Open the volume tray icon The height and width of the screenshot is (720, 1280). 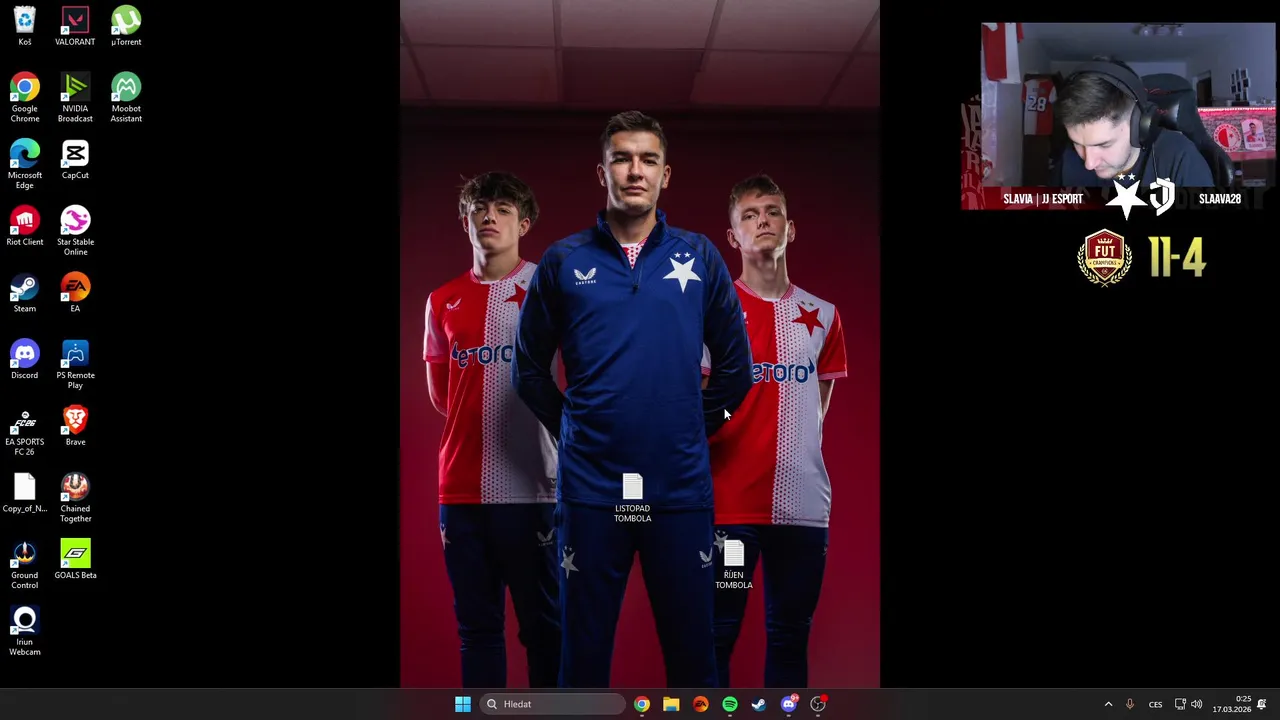tap(1197, 704)
